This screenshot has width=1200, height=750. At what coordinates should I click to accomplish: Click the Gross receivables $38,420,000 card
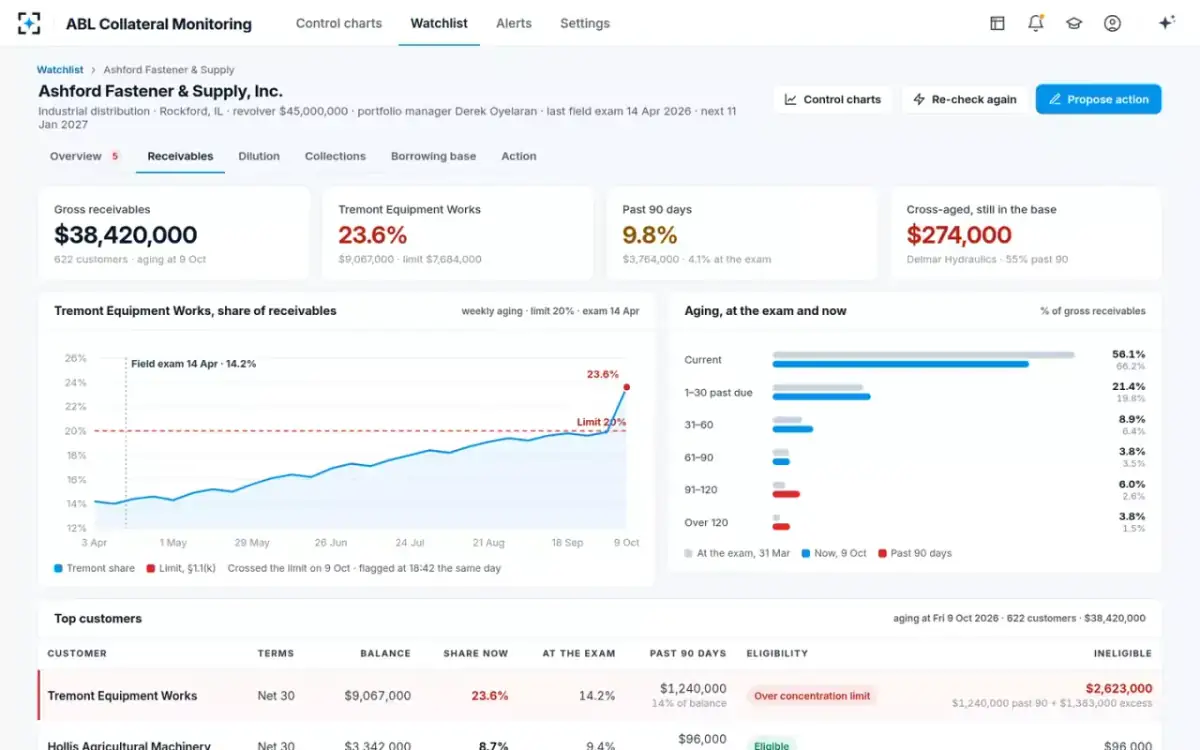pyautogui.click(x=174, y=234)
